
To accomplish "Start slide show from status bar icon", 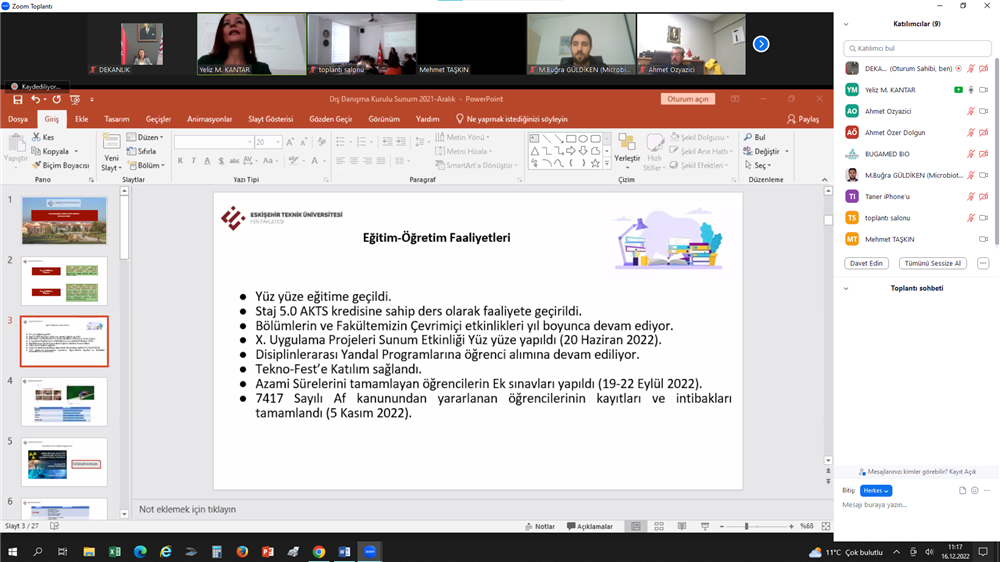I will [705, 526].
